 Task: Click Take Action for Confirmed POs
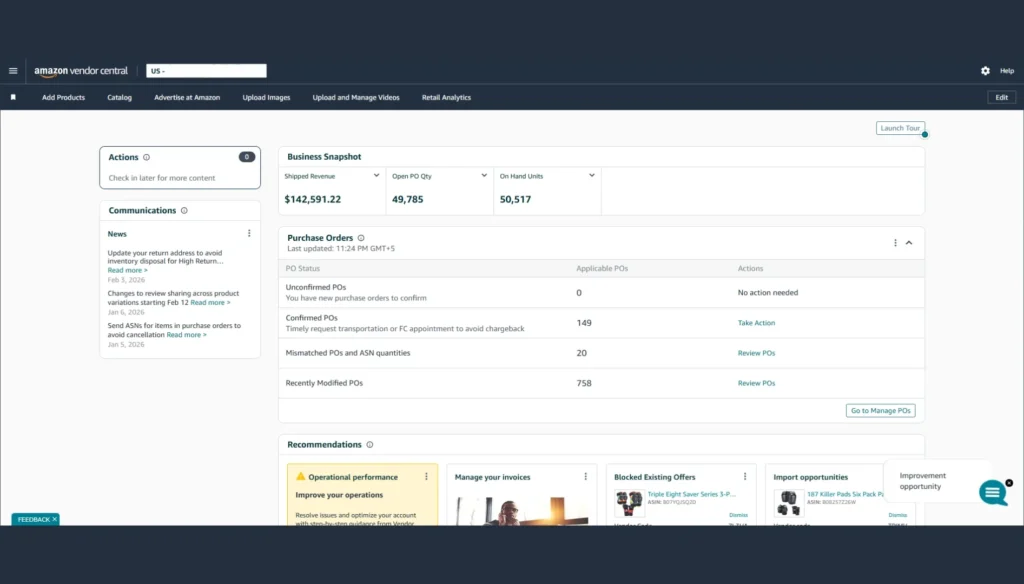756,323
